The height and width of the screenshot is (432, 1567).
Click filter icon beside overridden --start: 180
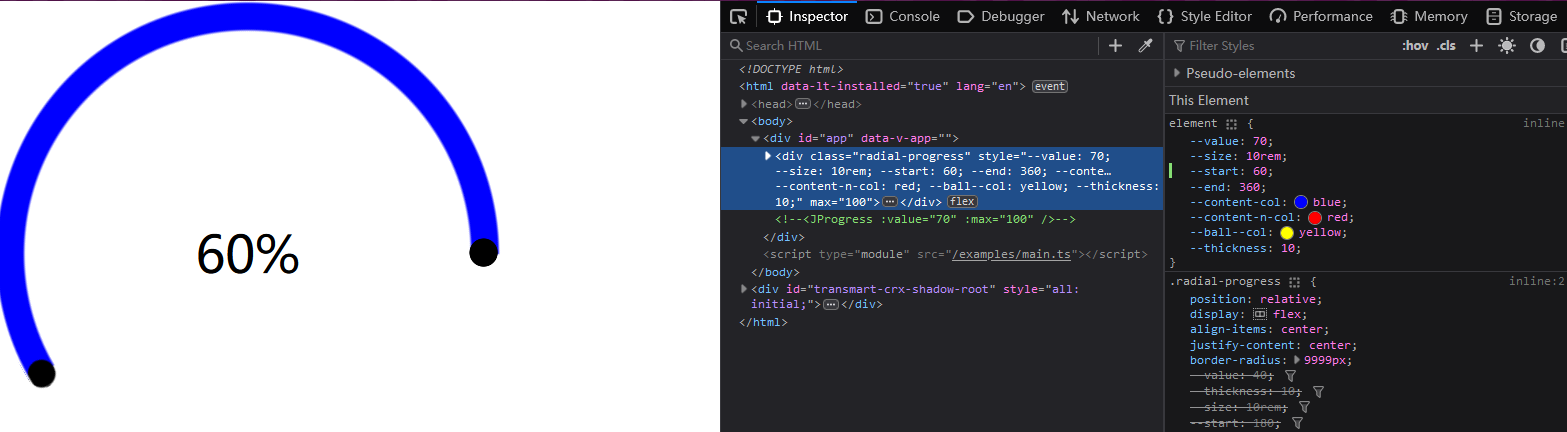[x=1297, y=423]
